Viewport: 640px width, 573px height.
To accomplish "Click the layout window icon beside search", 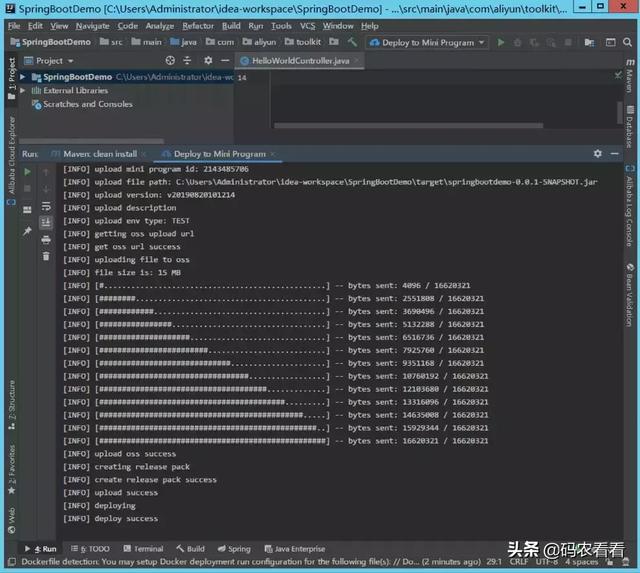I will click(610, 42).
